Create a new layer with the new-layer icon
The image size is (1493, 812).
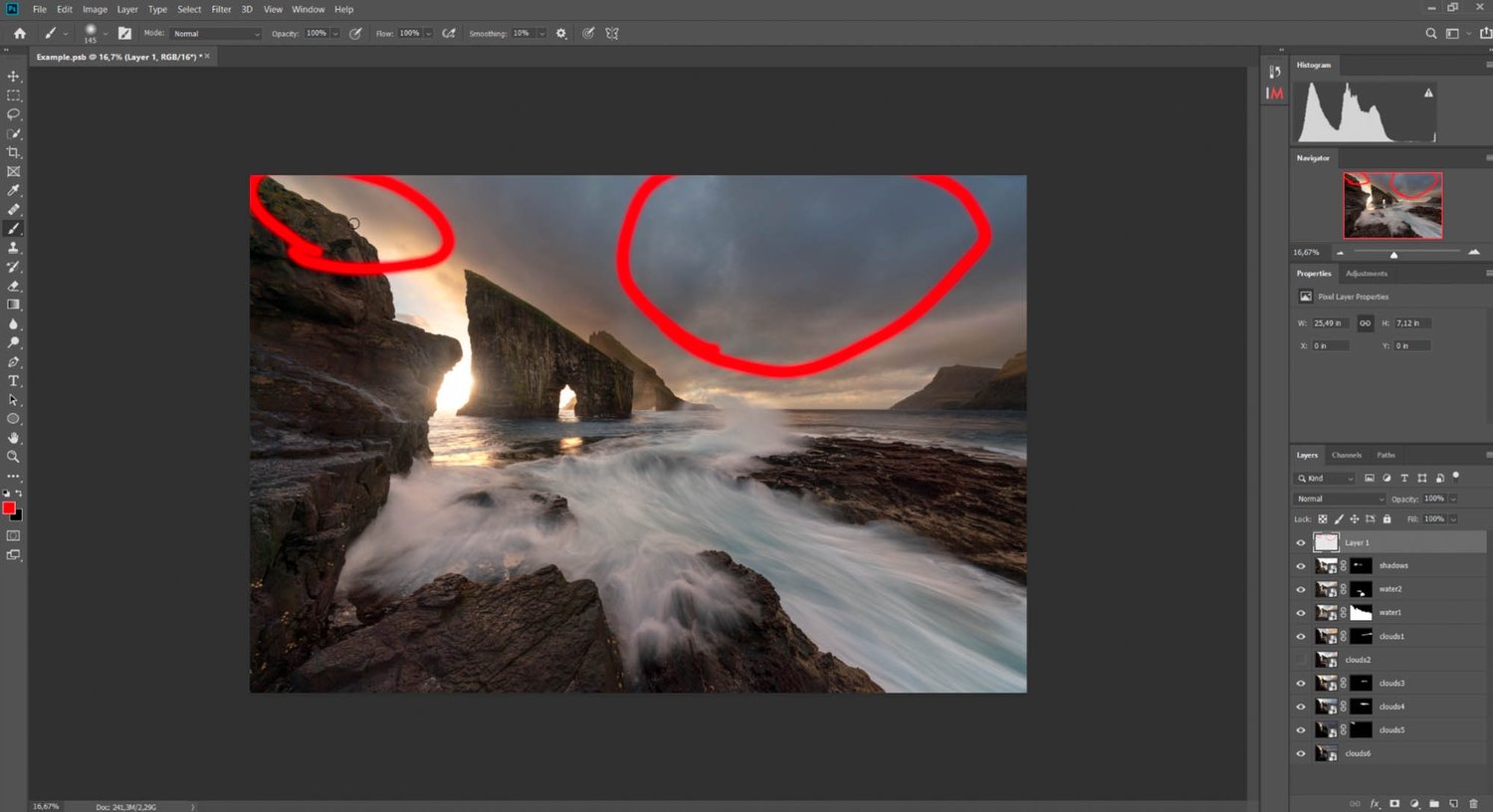click(x=1454, y=803)
